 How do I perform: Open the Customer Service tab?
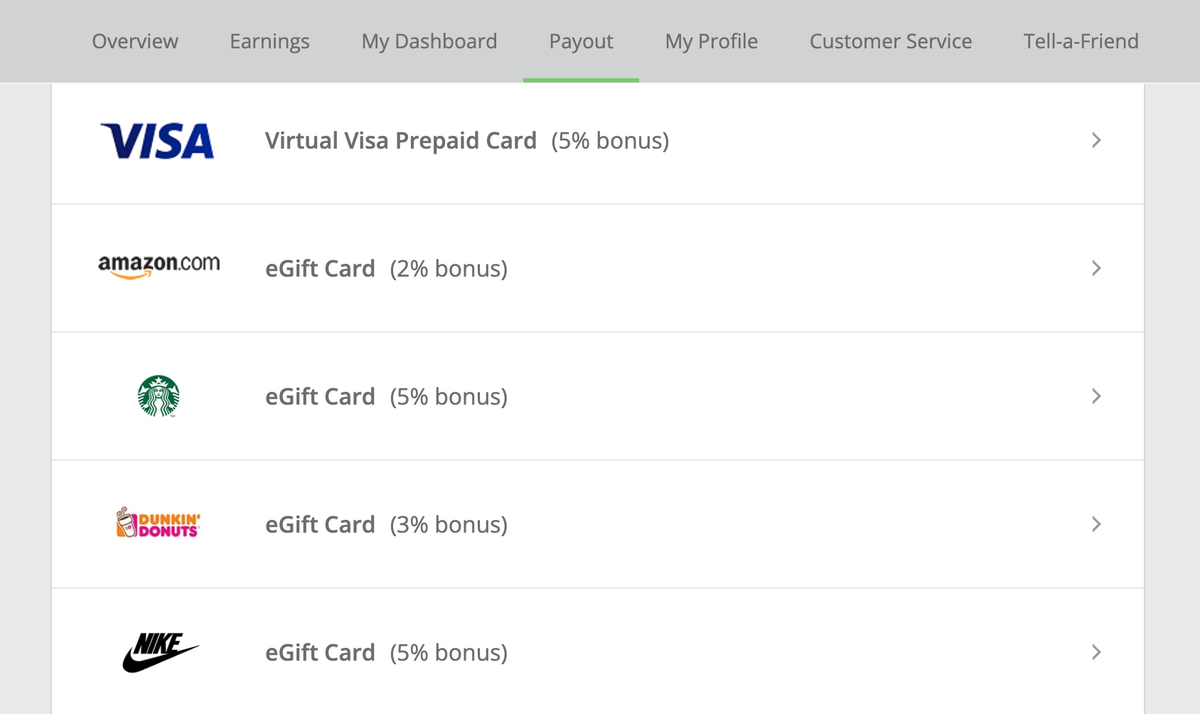[x=890, y=41]
